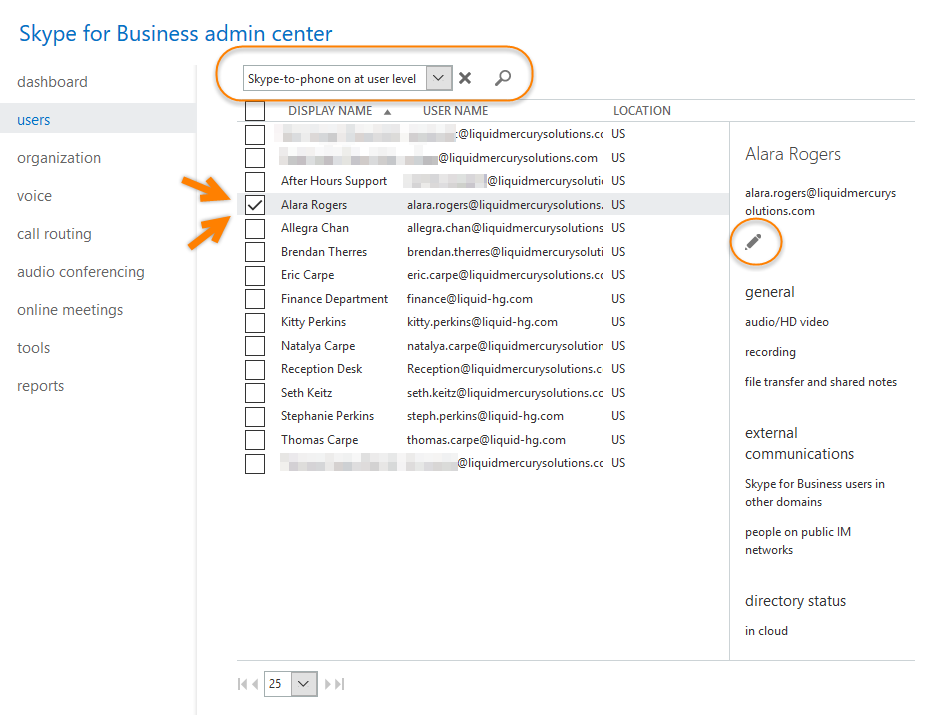Open the filter dropdown arrow

coord(439,78)
